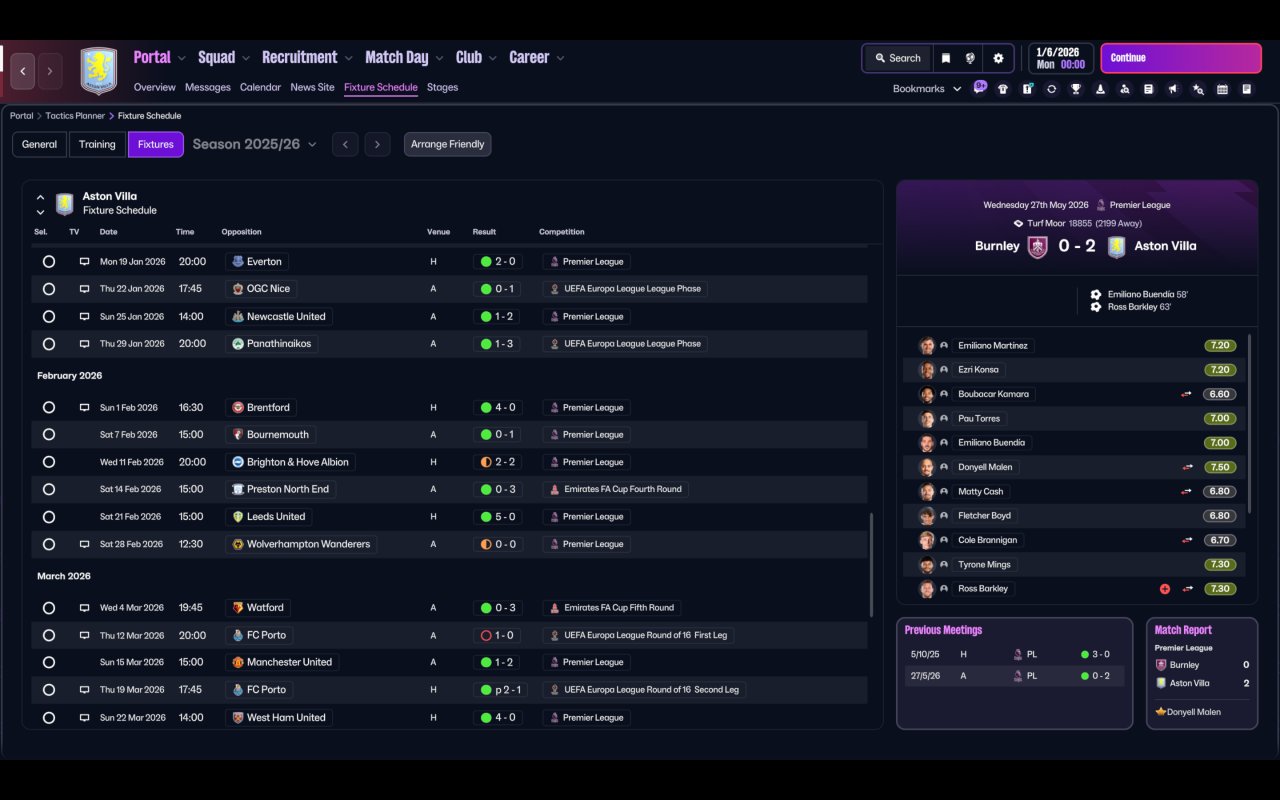Image resolution: width=1280 pixels, height=800 pixels.
Task: Click the Watford club badge in fixtures
Action: [238, 608]
